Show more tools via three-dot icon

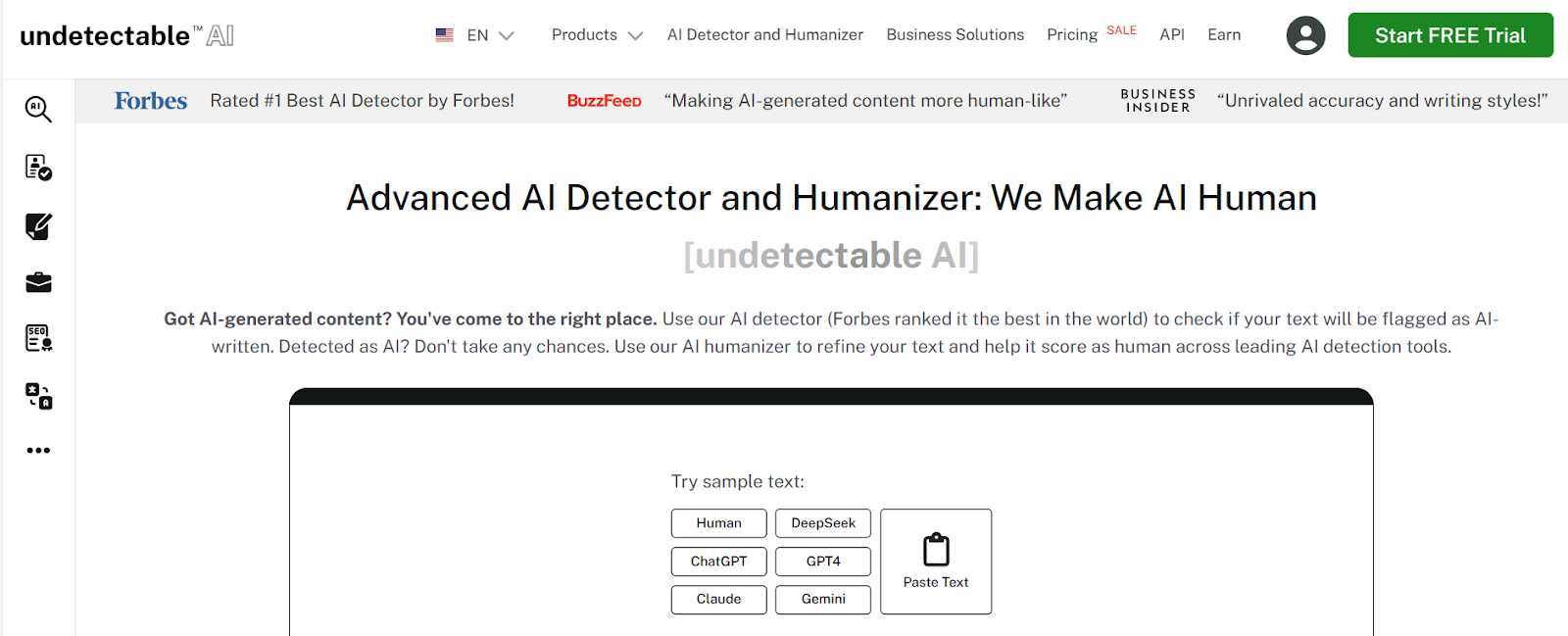38,451
